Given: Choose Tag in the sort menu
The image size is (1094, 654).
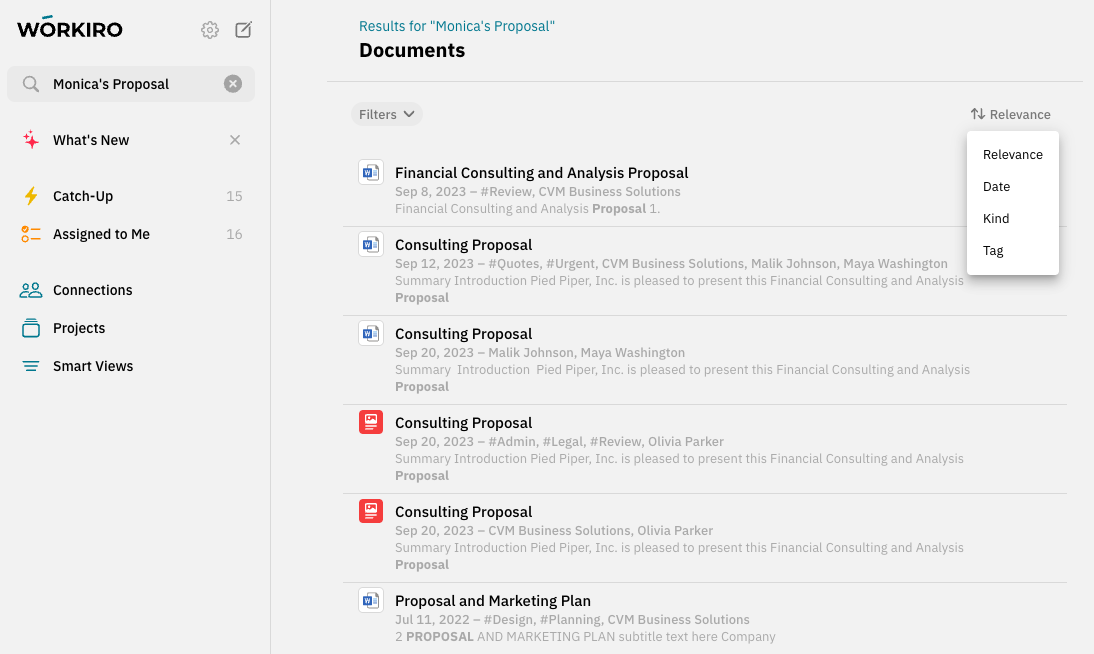Looking at the screenshot, I should pos(993,250).
